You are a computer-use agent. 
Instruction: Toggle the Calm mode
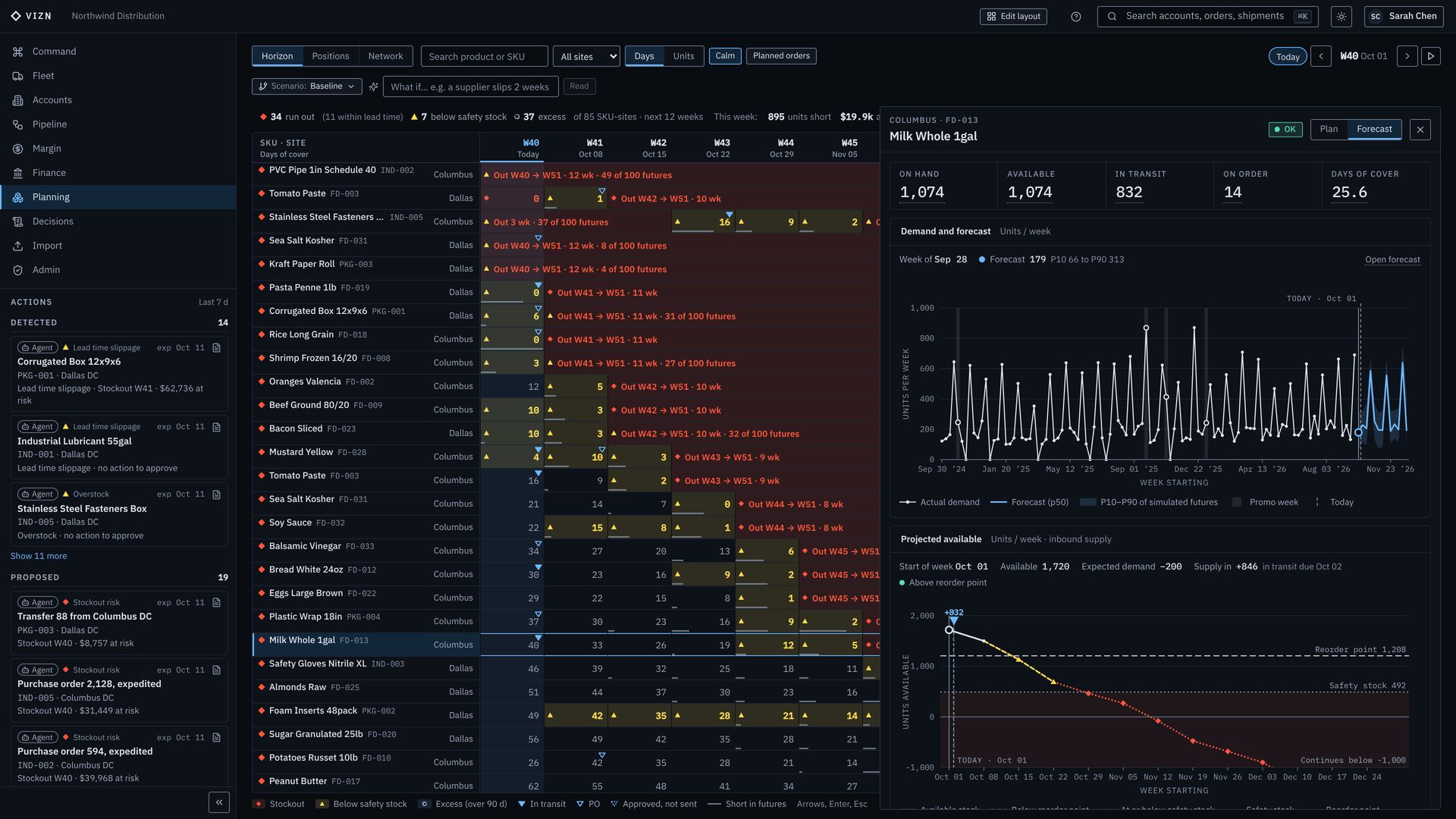(725, 56)
